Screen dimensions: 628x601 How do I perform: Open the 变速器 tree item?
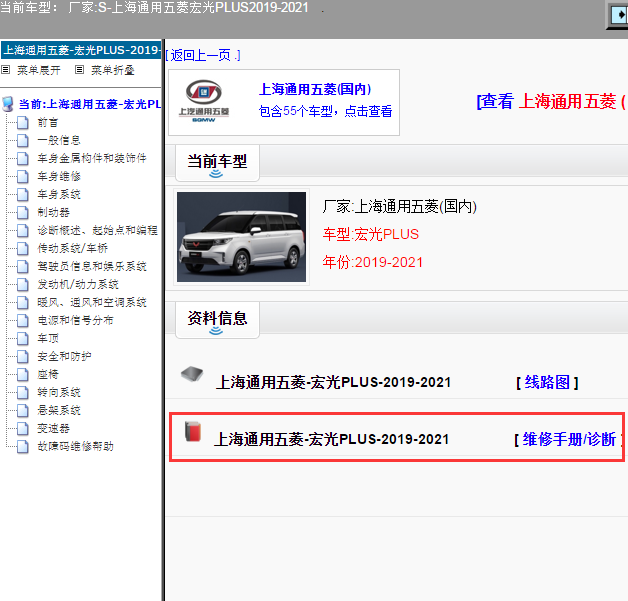pos(54,428)
